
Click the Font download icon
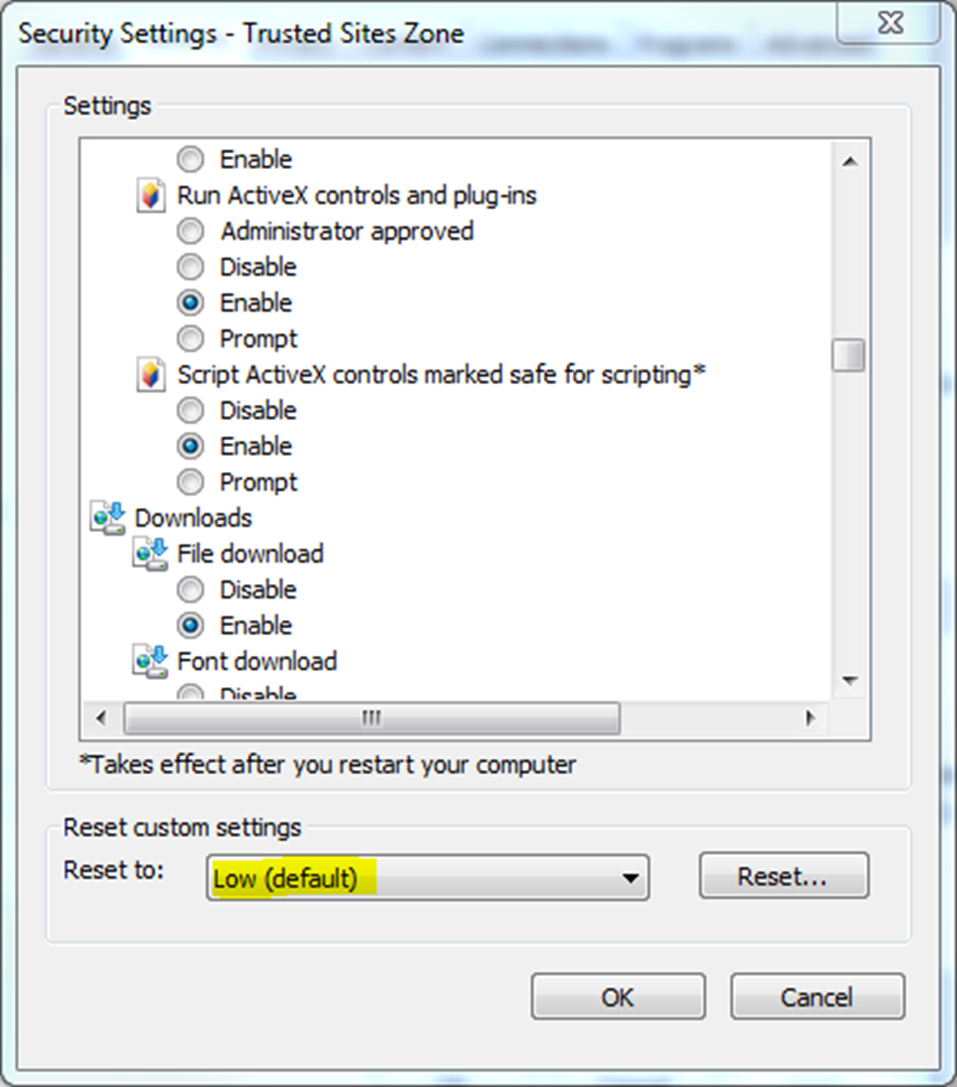coord(149,661)
